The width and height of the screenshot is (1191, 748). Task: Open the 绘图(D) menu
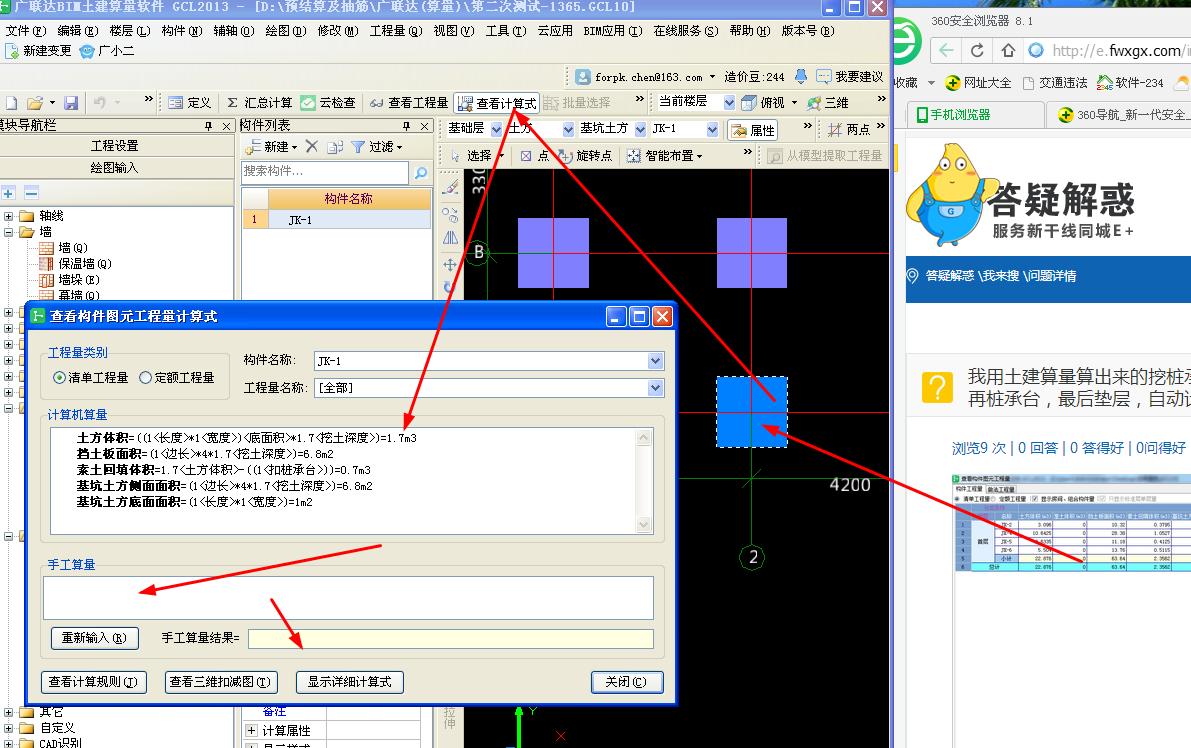pyautogui.click(x=286, y=31)
